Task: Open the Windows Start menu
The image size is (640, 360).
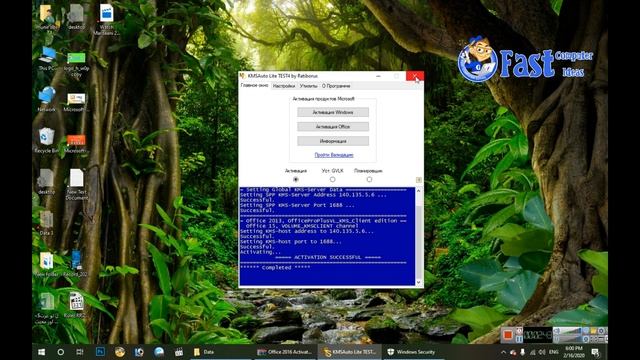Action: 42,352
